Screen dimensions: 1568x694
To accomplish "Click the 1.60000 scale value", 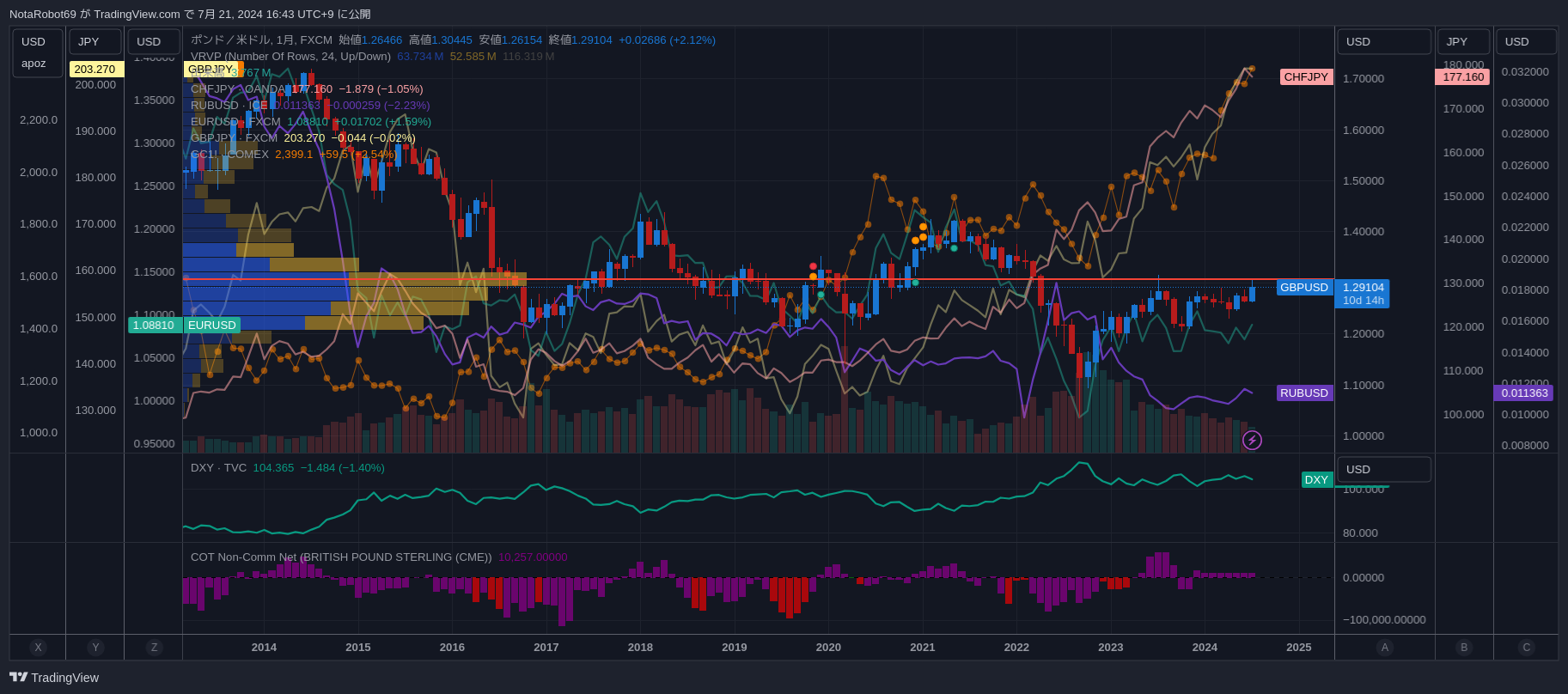I will coord(1364,131).
